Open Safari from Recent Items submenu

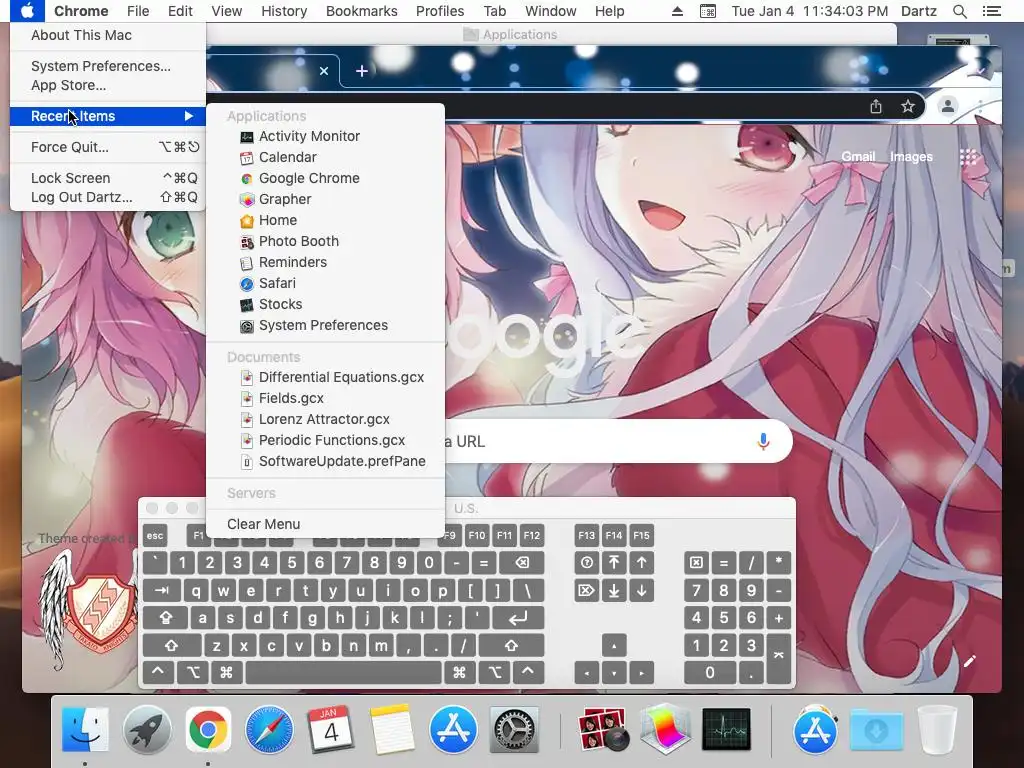[325, 283]
